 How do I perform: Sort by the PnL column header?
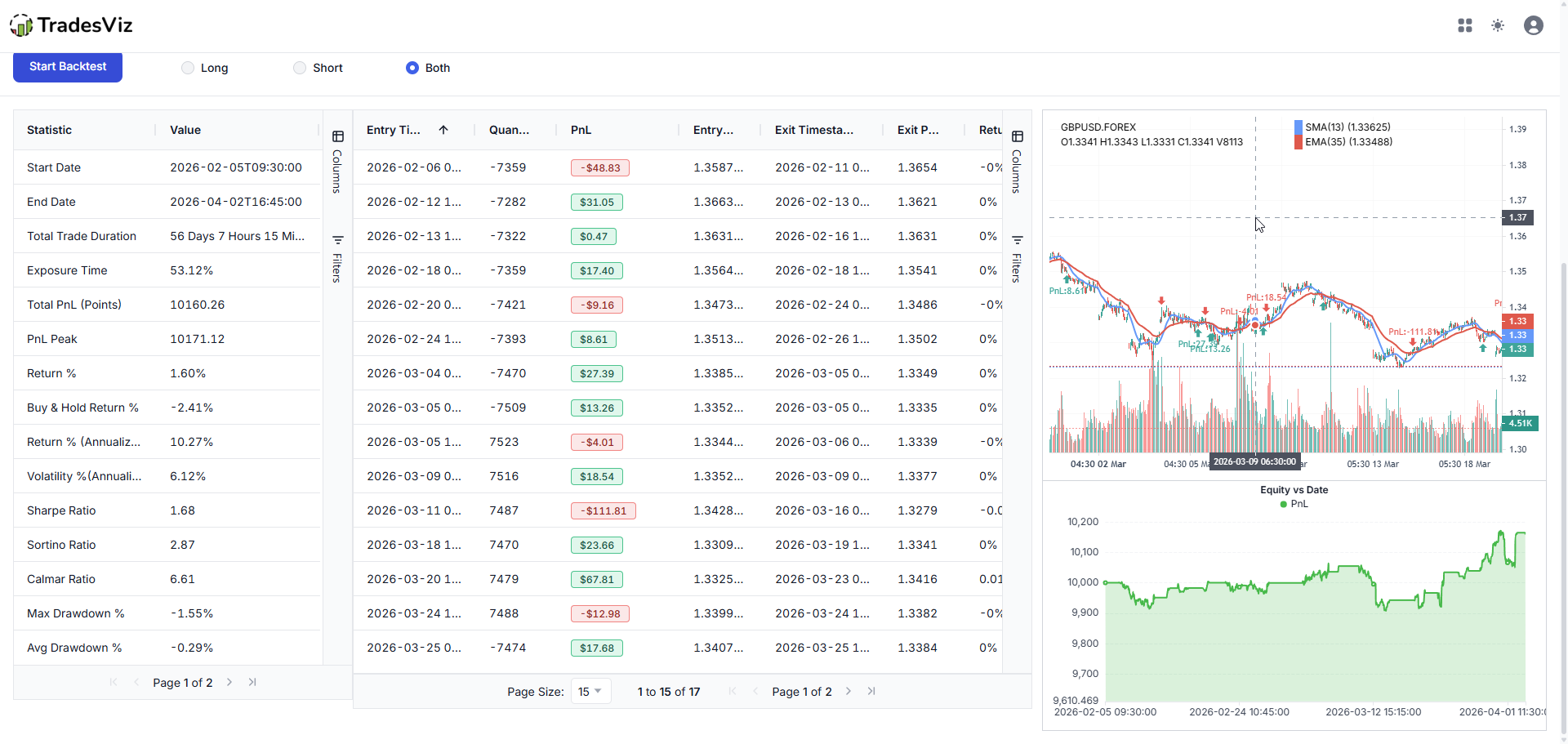581,130
